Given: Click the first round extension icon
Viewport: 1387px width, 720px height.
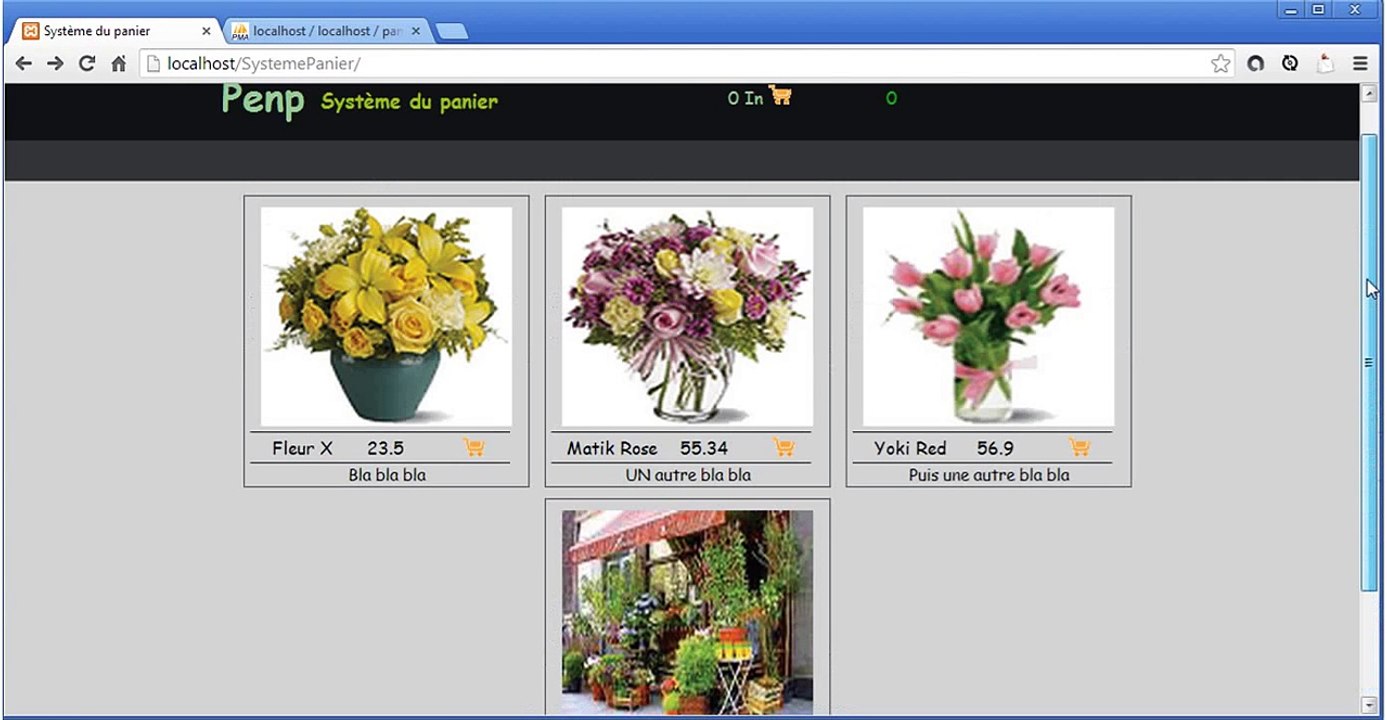Looking at the screenshot, I should [1255, 64].
